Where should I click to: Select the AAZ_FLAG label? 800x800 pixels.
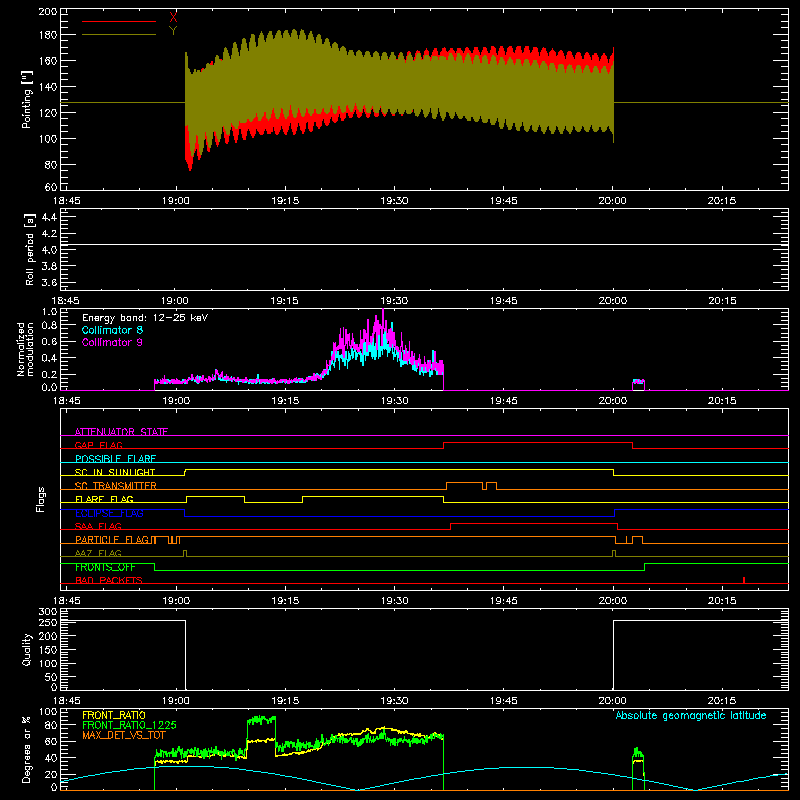[x=98, y=553]
